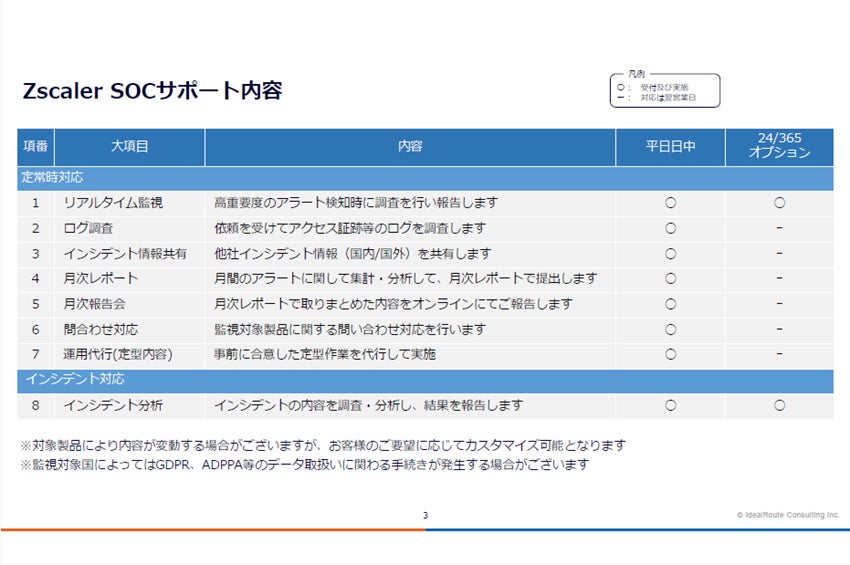Click the 24/365 circle for インシデント分析
Screen dimensions: 850x565
780,406
